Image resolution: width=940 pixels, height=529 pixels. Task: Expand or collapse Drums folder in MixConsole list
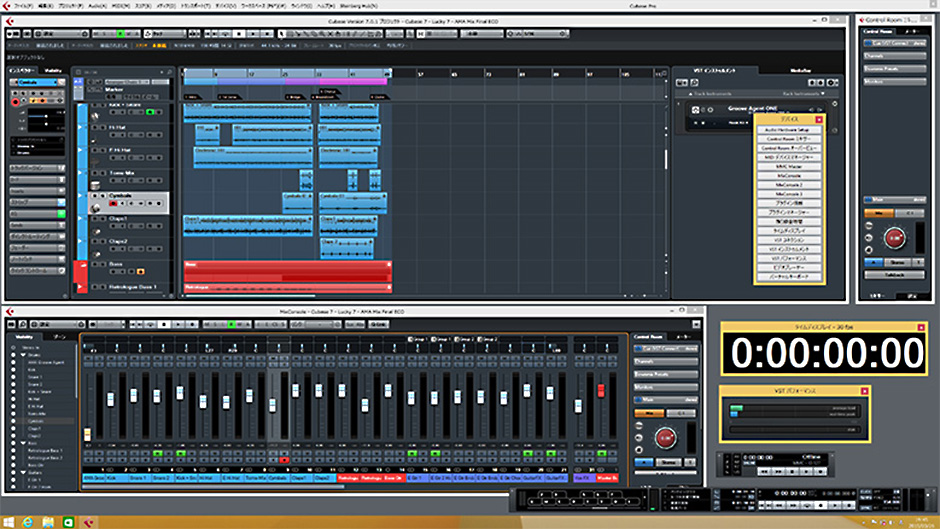tap(23, 355)
